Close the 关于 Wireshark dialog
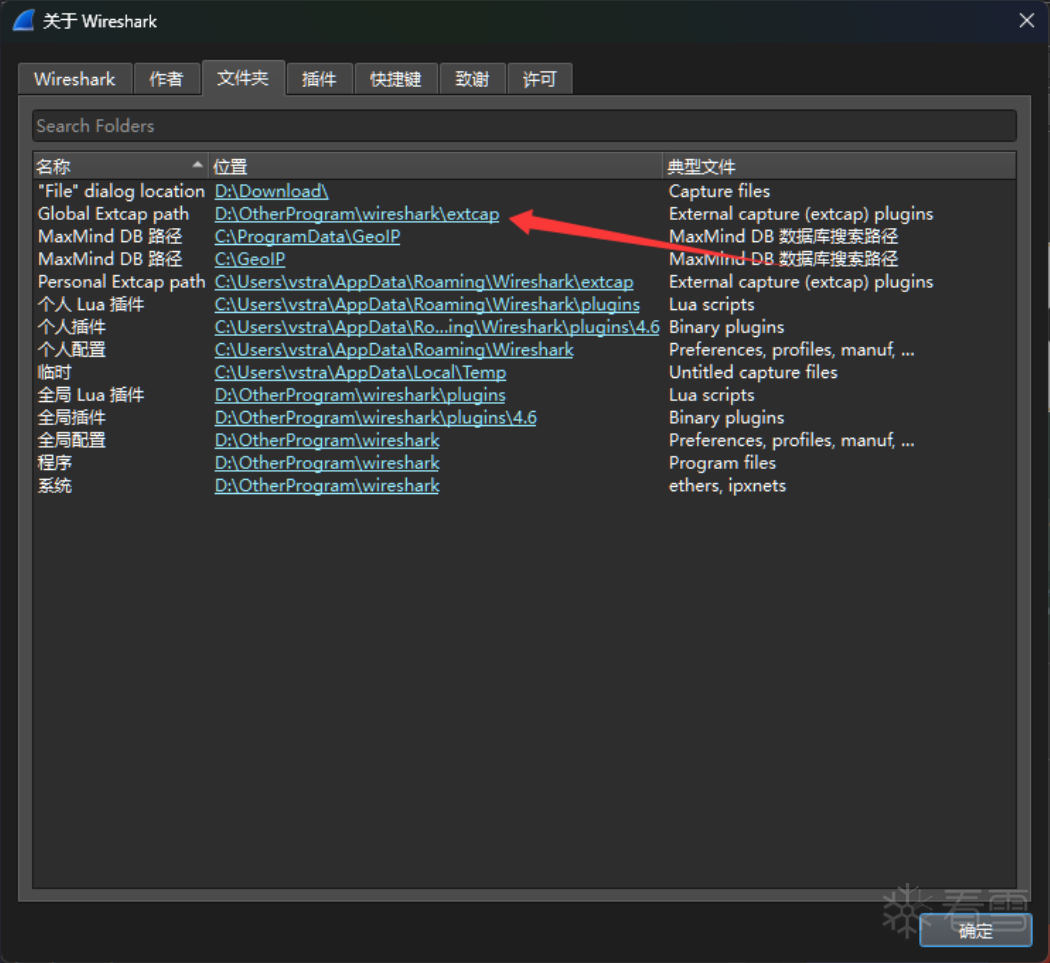 1027,21
